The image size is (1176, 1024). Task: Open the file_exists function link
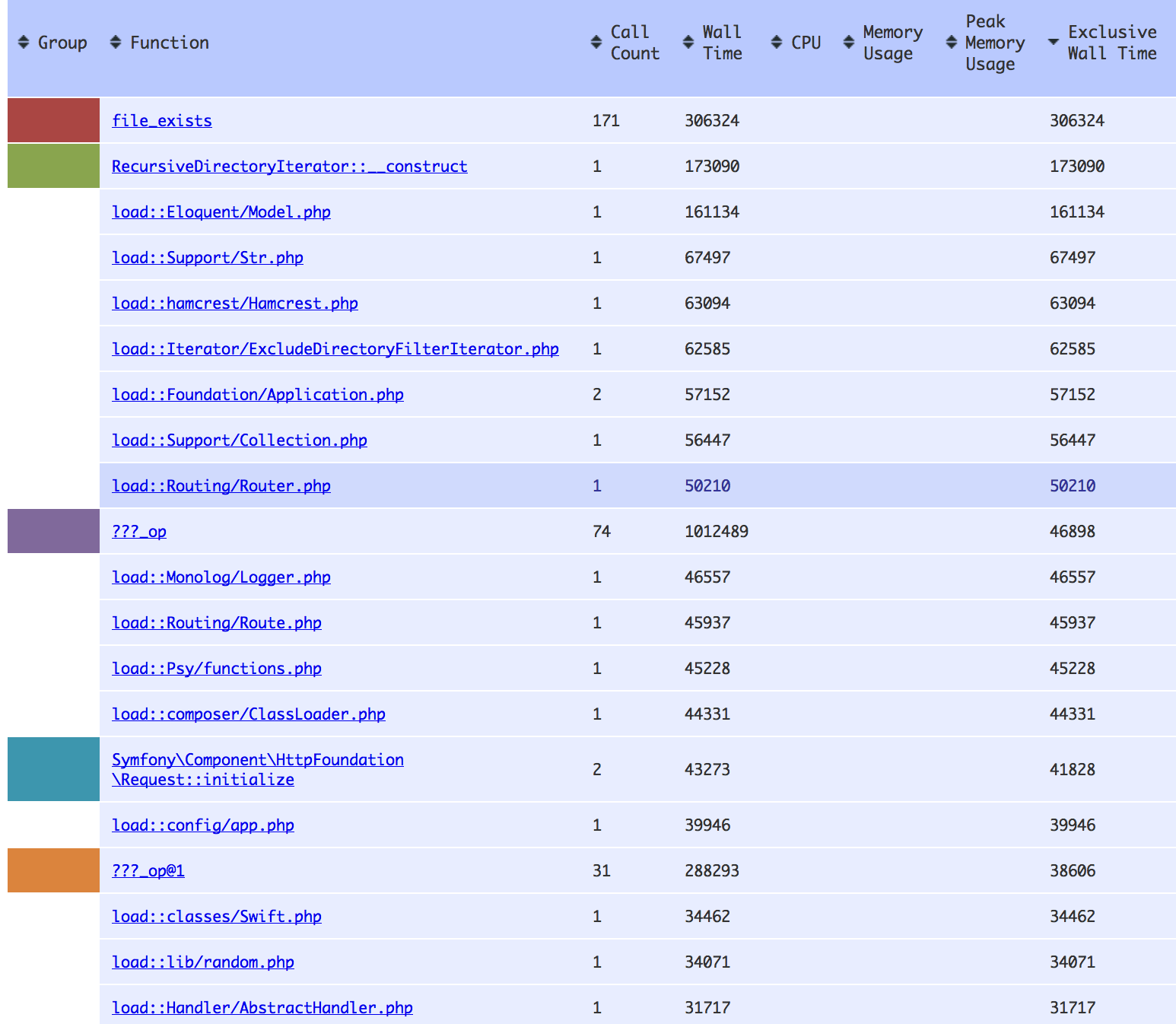(x=162, y=120)
